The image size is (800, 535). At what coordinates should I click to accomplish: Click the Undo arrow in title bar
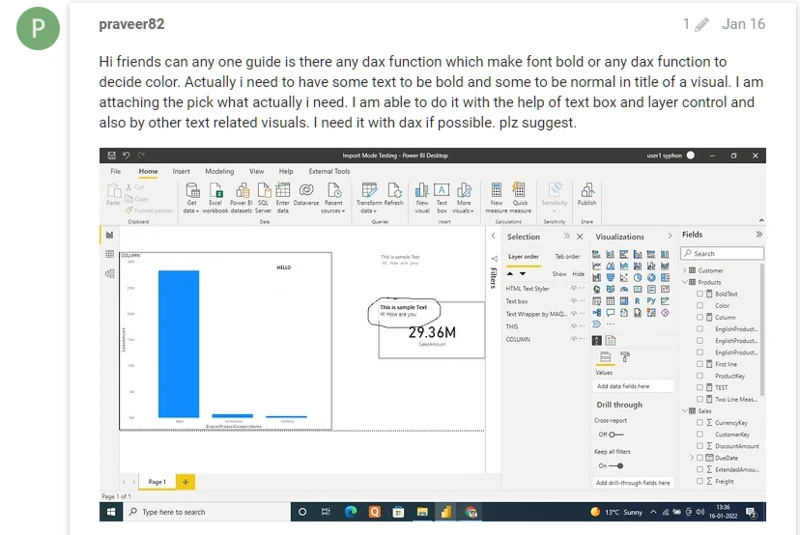coord(126,156)
